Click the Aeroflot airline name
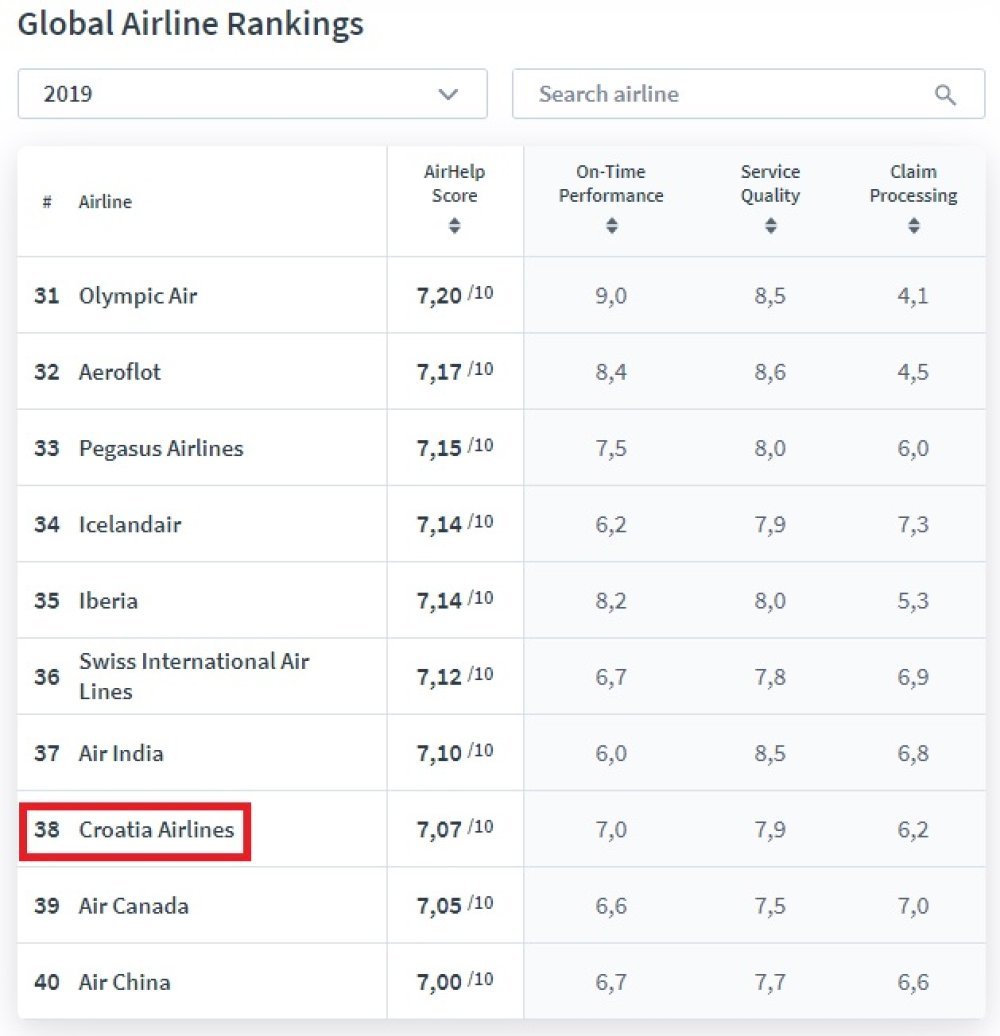1000x1036 pixels. [x=120, y=372]
